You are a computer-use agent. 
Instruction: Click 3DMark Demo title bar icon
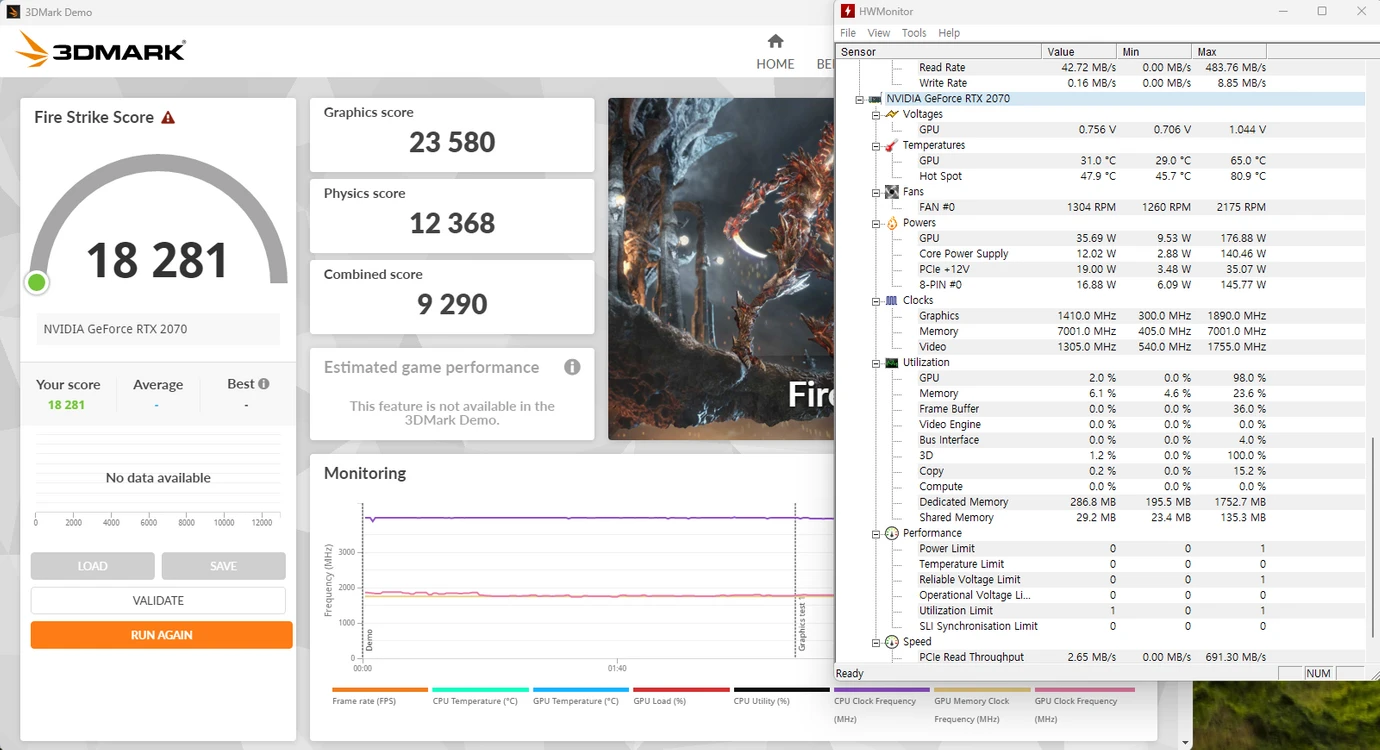pos(13,12)
